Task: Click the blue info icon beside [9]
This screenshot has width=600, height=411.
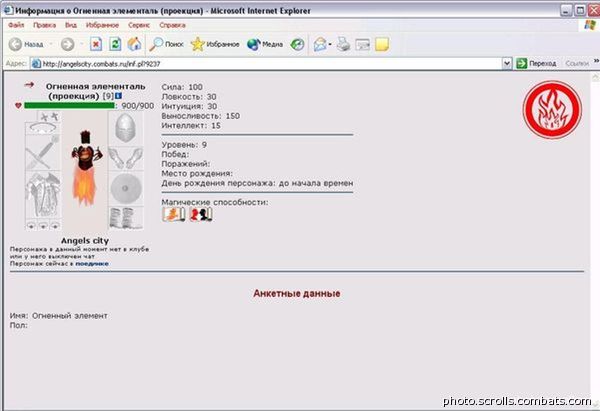Action: pyautogui.click(x=118, y=96)
